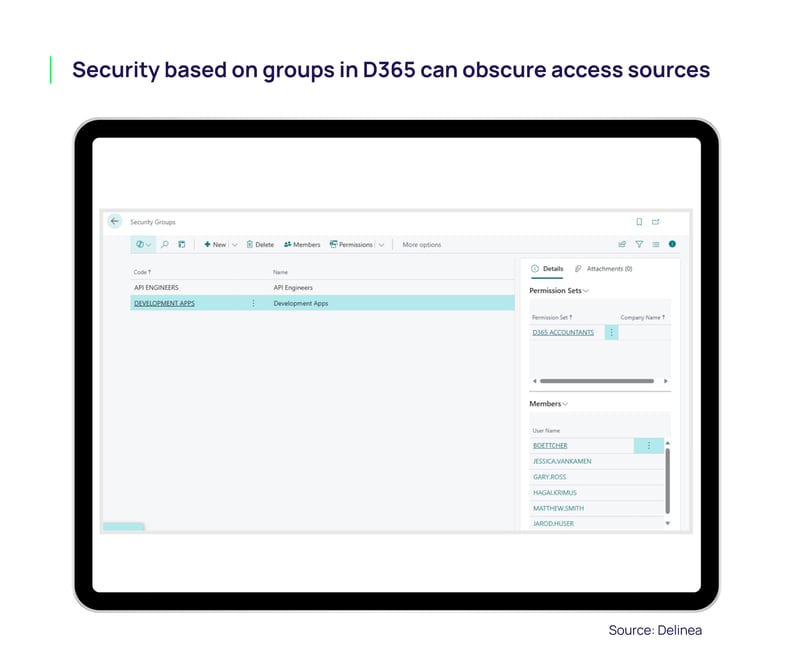Click the filter funnel icon

click(639, 244)
